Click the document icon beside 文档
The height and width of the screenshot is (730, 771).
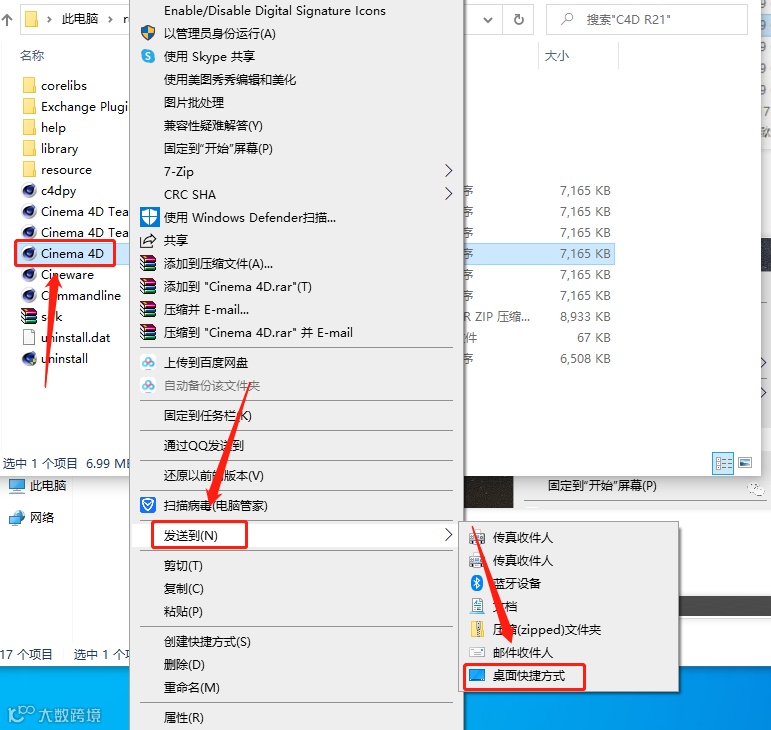click(x=477, y=606)
